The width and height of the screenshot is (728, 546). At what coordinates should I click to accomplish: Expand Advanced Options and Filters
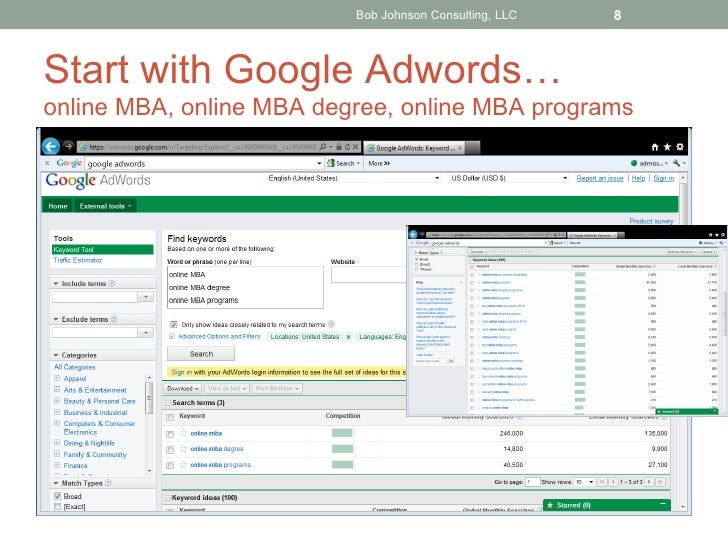coord(172,336)
